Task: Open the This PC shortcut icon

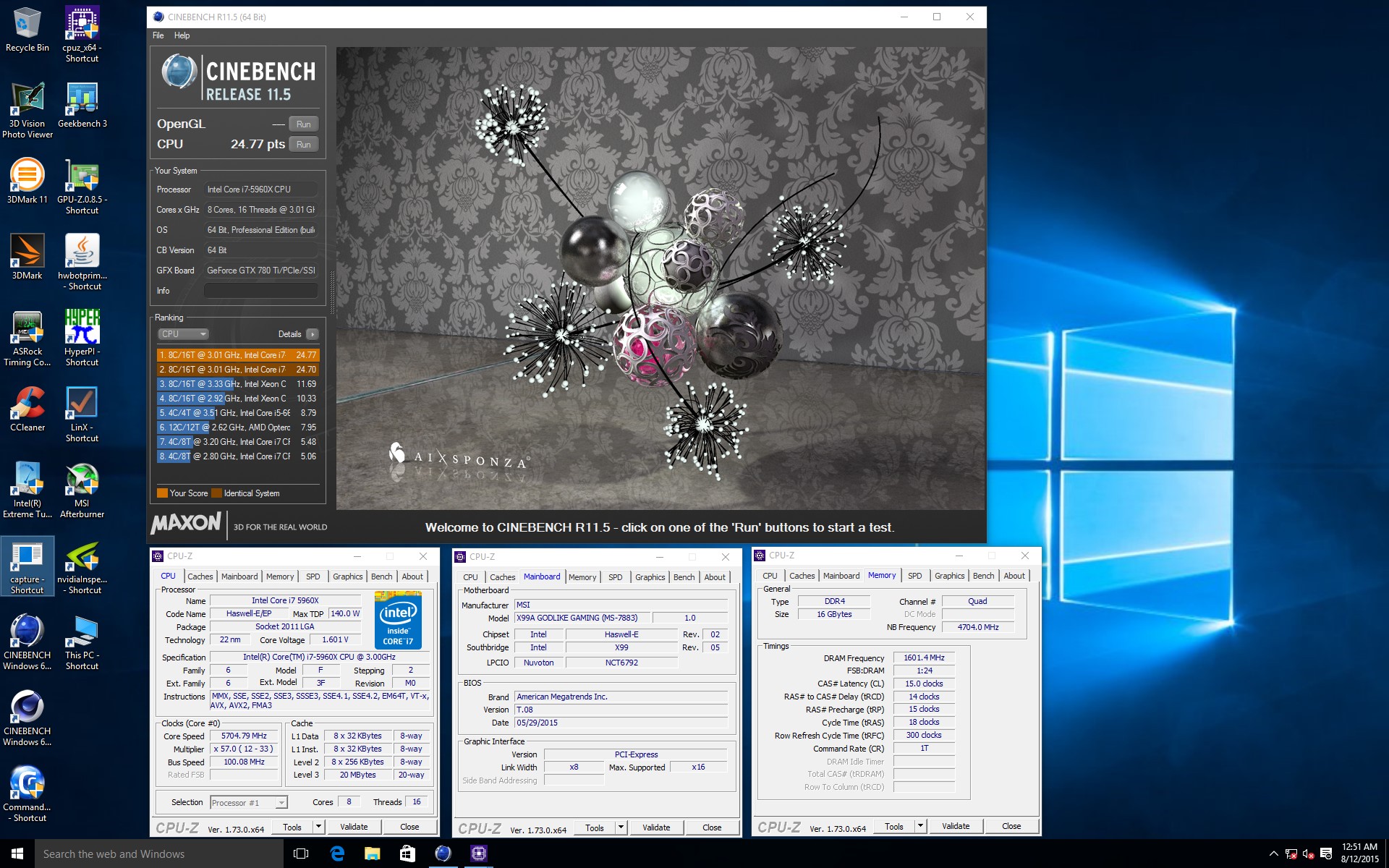Action: point(82,642)
